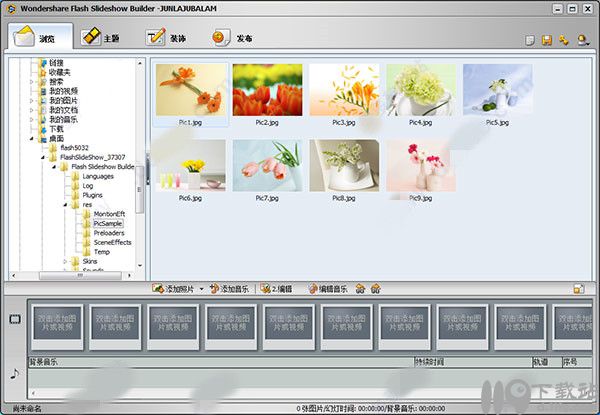Select the MontionEft folder

point(109,214)
